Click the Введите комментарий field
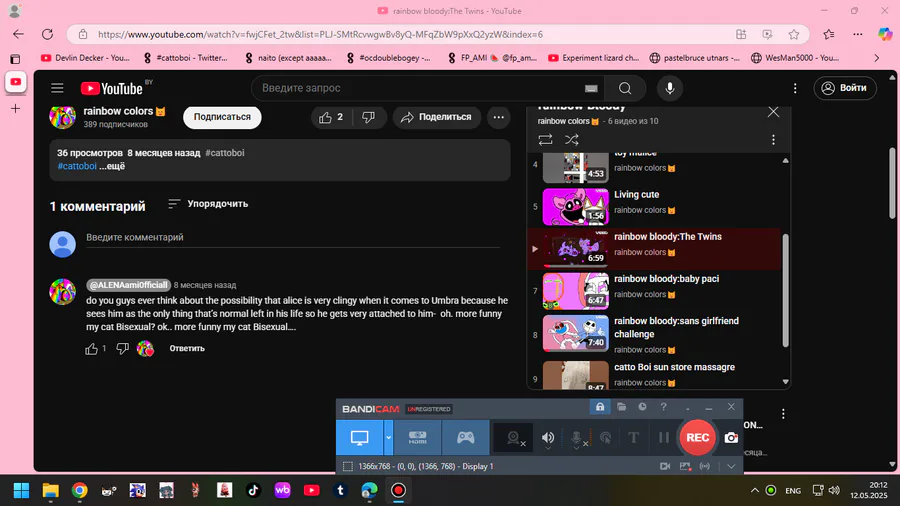 click(293, 238)
